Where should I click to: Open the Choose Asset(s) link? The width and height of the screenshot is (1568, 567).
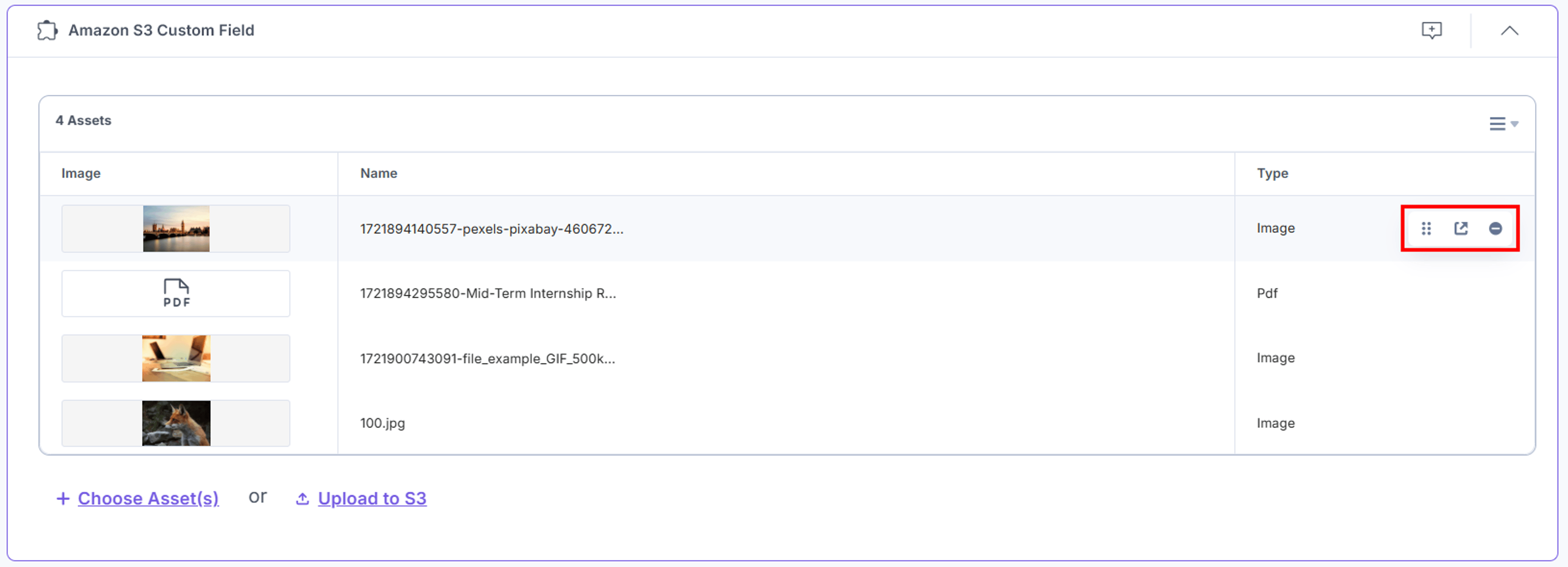pos(148,498)
